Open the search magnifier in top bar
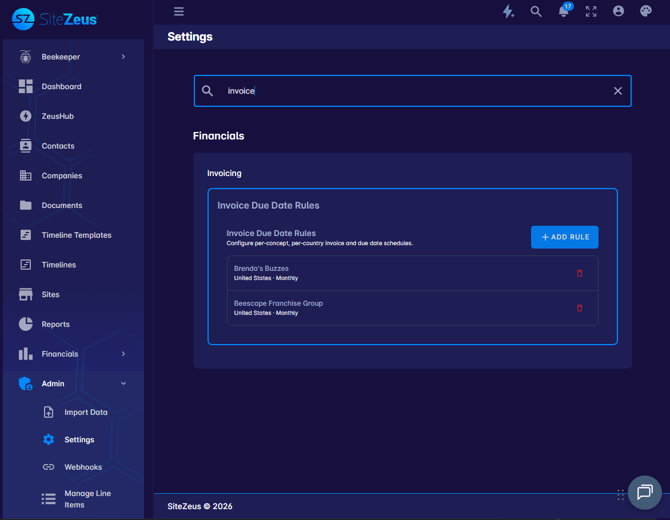This screenshot has width=670, height=520. [536, 12]
